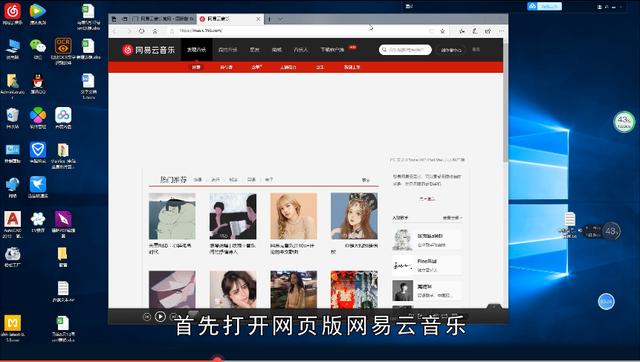The height and width of the screenshot is (362, 640).
Task: Open 我的音乐 in top navigation
Action: (227, 50)
